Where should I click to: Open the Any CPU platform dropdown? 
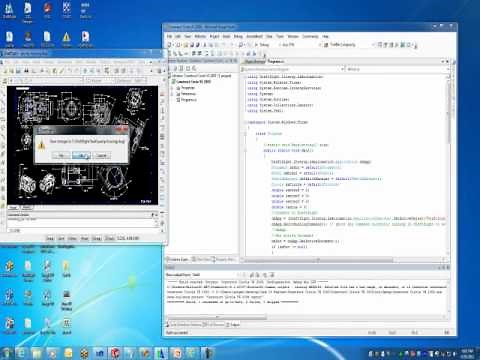tap(300, 44)
